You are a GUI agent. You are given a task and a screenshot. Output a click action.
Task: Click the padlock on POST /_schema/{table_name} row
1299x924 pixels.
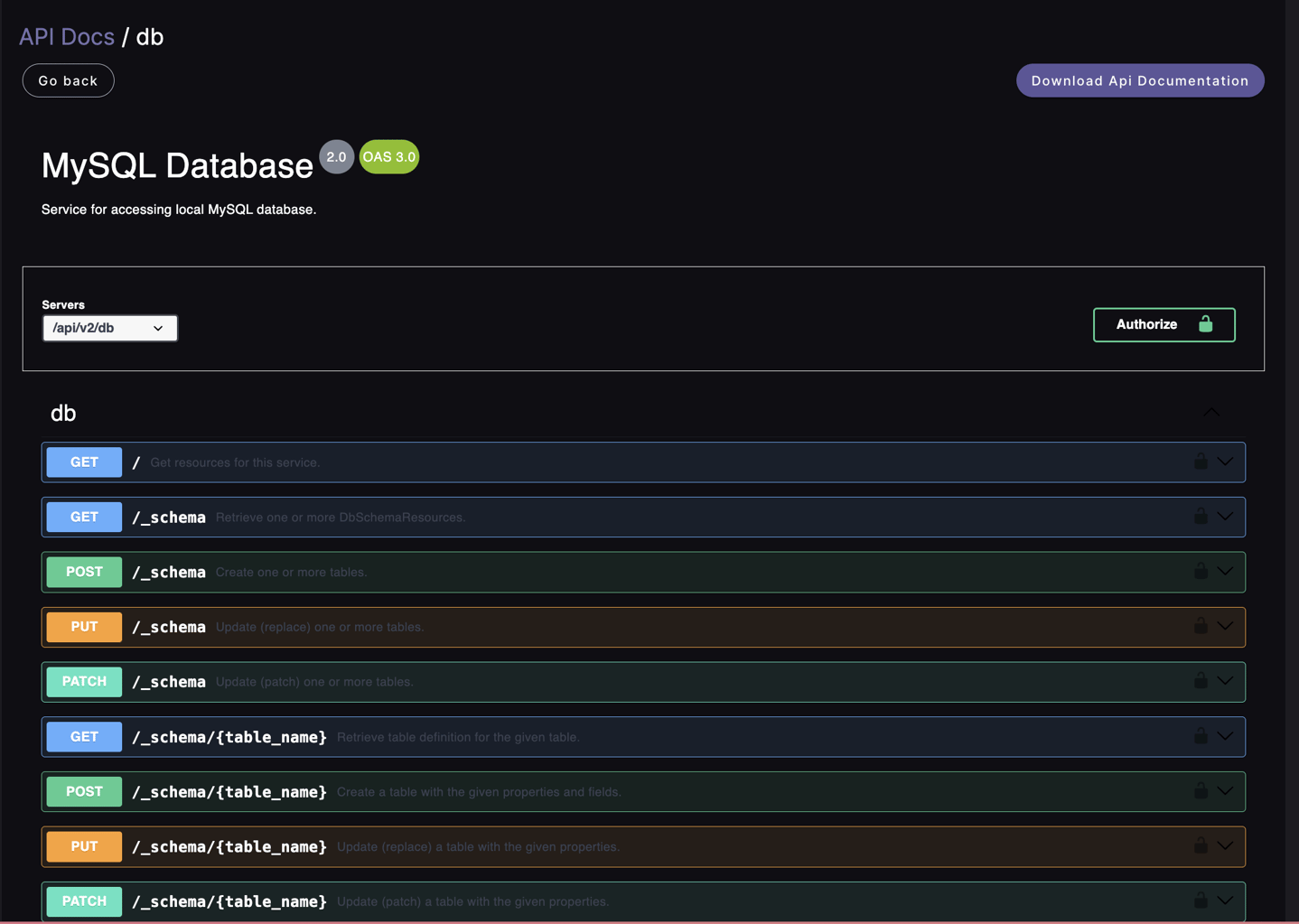click(x=1201, y=791)
